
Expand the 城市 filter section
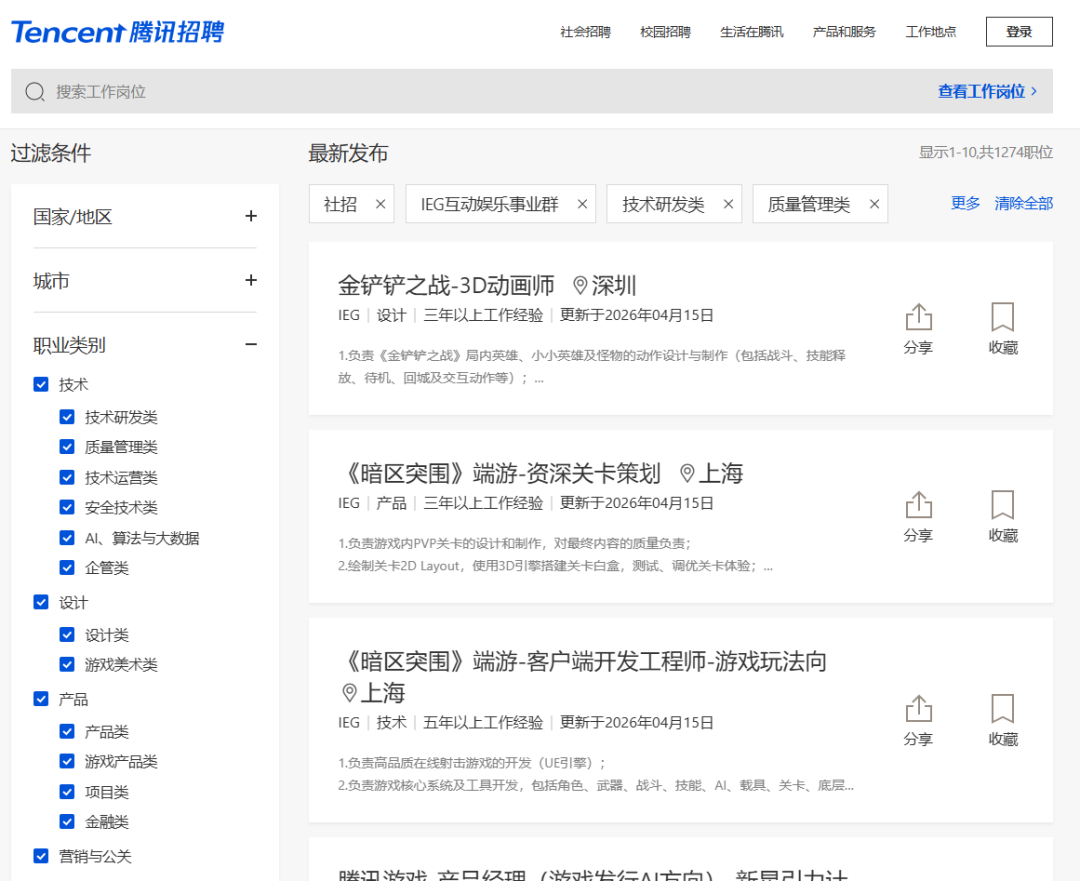coord(251,281)
